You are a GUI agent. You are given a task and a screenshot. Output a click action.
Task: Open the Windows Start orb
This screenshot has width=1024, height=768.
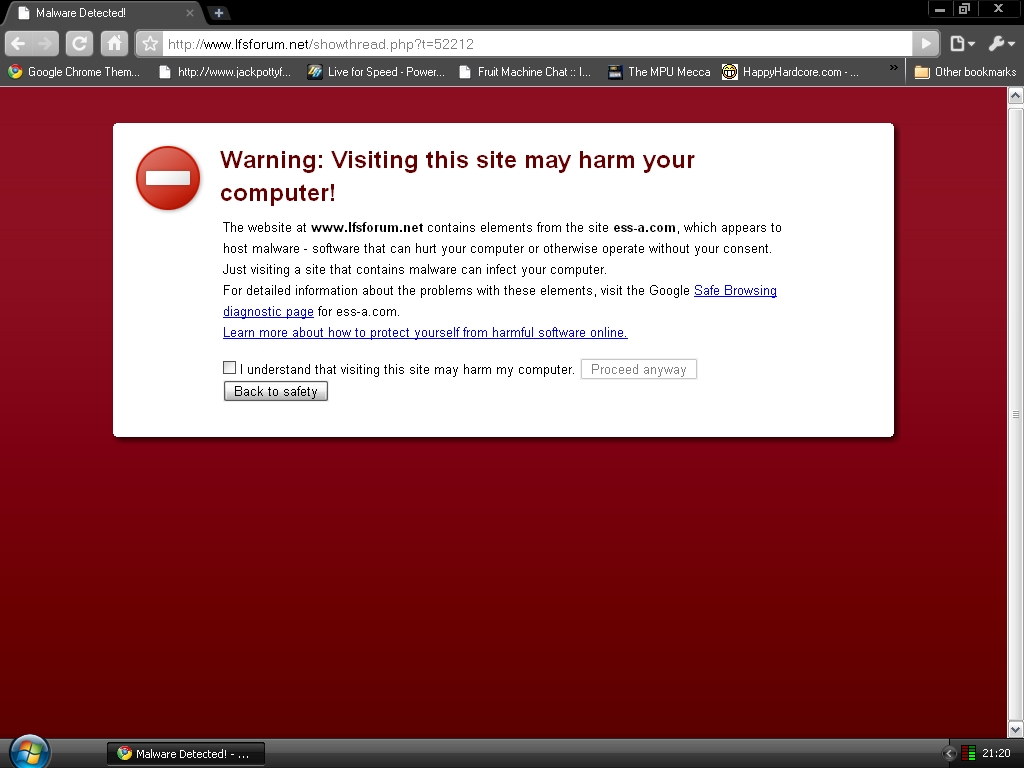(29, 752)
